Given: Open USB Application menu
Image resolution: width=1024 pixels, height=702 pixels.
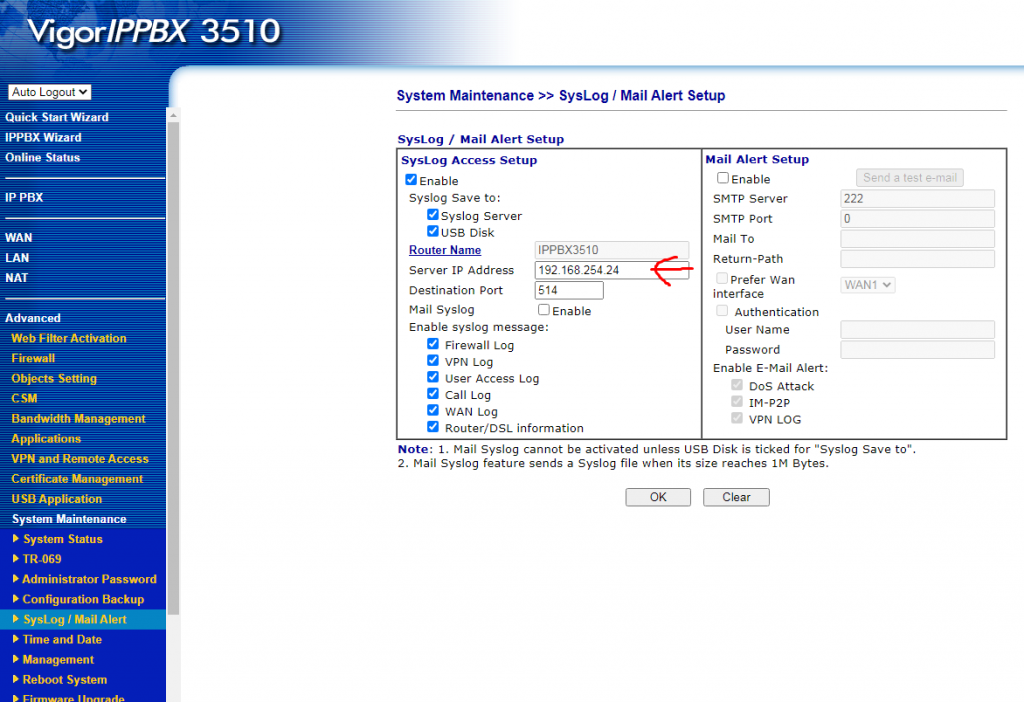Looking at the screenshot, I should (x=57, y=499).
